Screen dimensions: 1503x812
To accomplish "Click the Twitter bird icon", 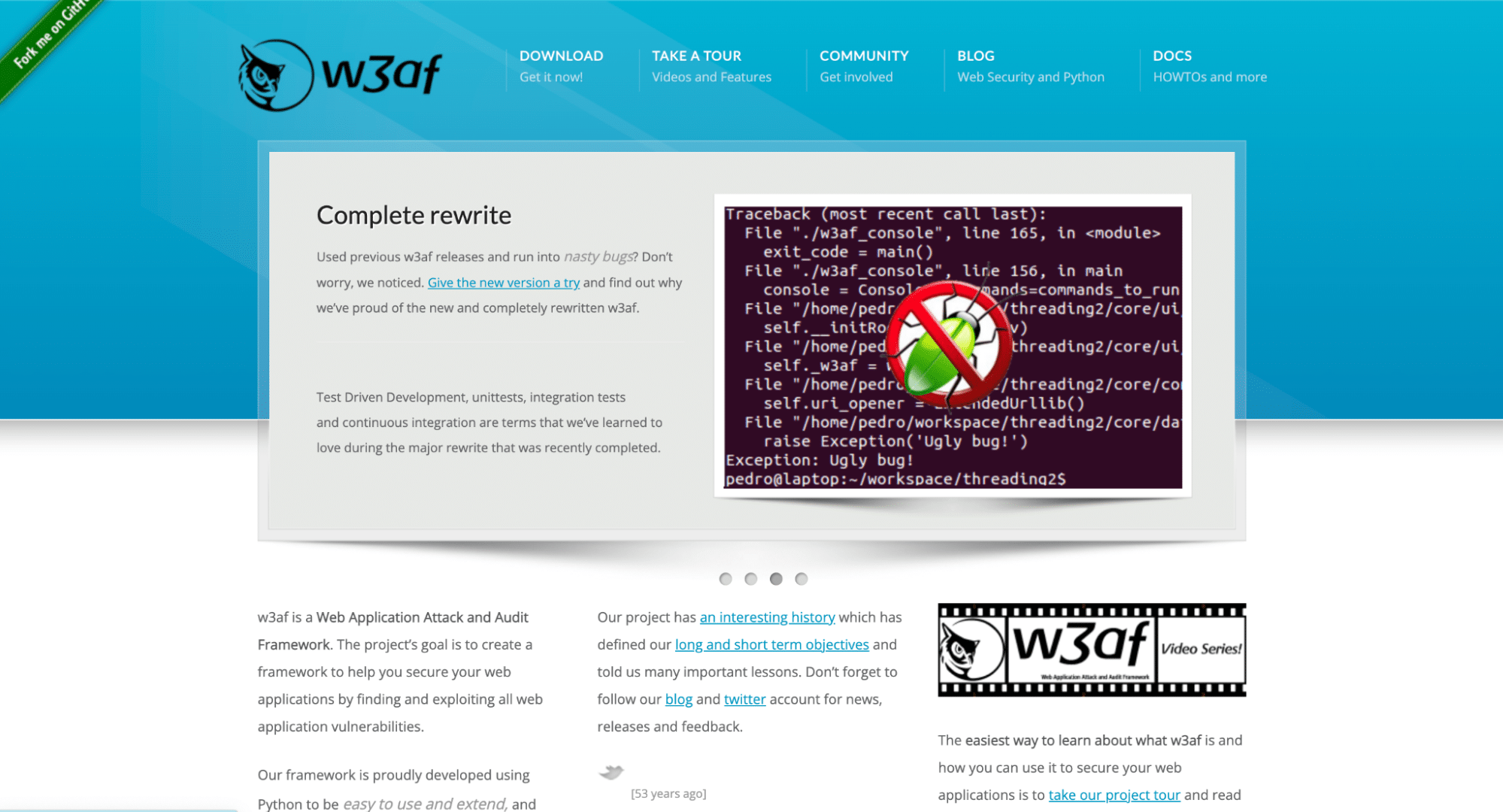I will point(611,770).
